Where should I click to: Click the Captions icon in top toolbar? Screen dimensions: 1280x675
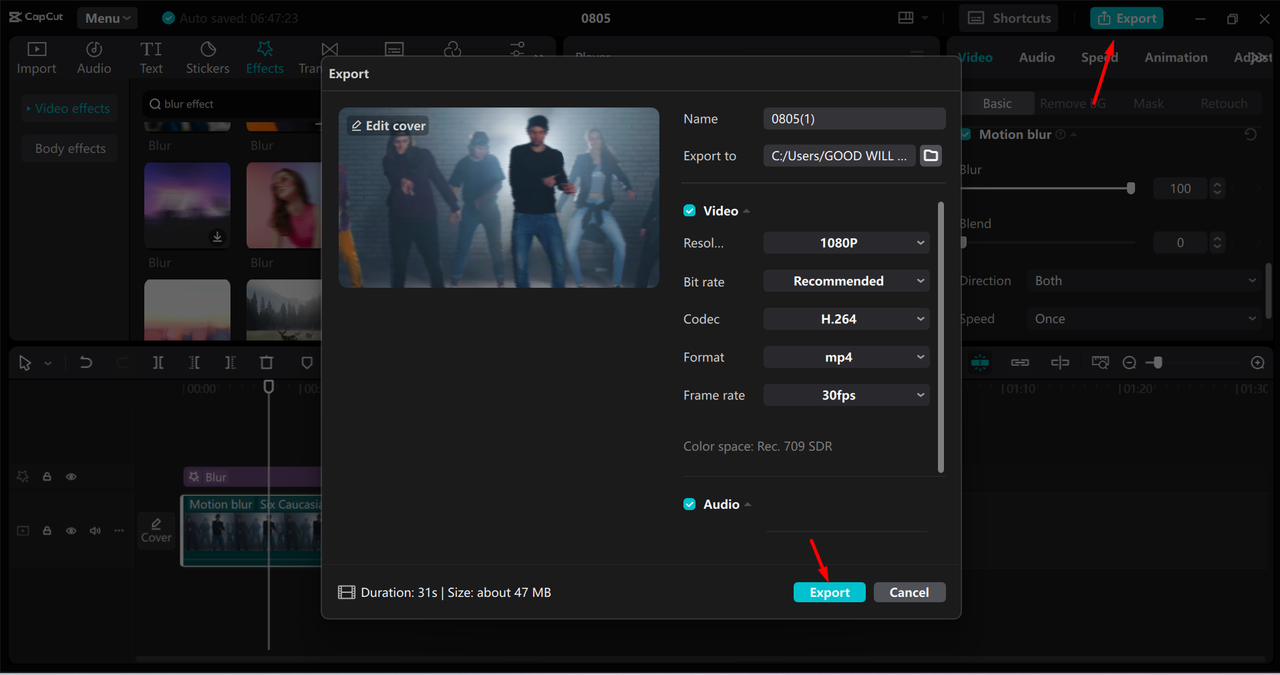pos(394,49)
